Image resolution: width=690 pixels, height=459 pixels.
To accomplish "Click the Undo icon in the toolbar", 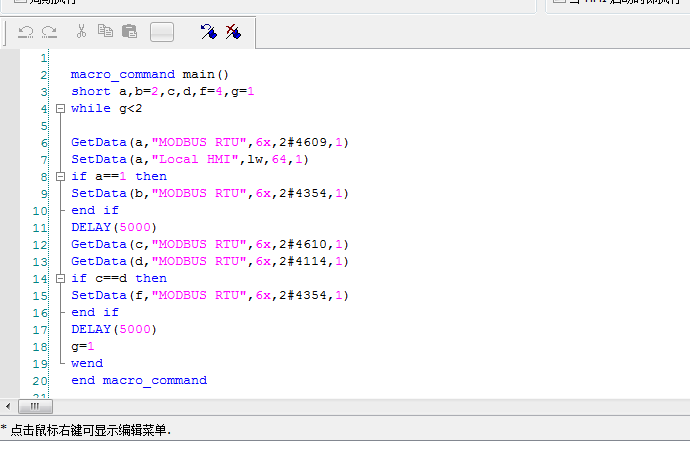I will point(26,32).
